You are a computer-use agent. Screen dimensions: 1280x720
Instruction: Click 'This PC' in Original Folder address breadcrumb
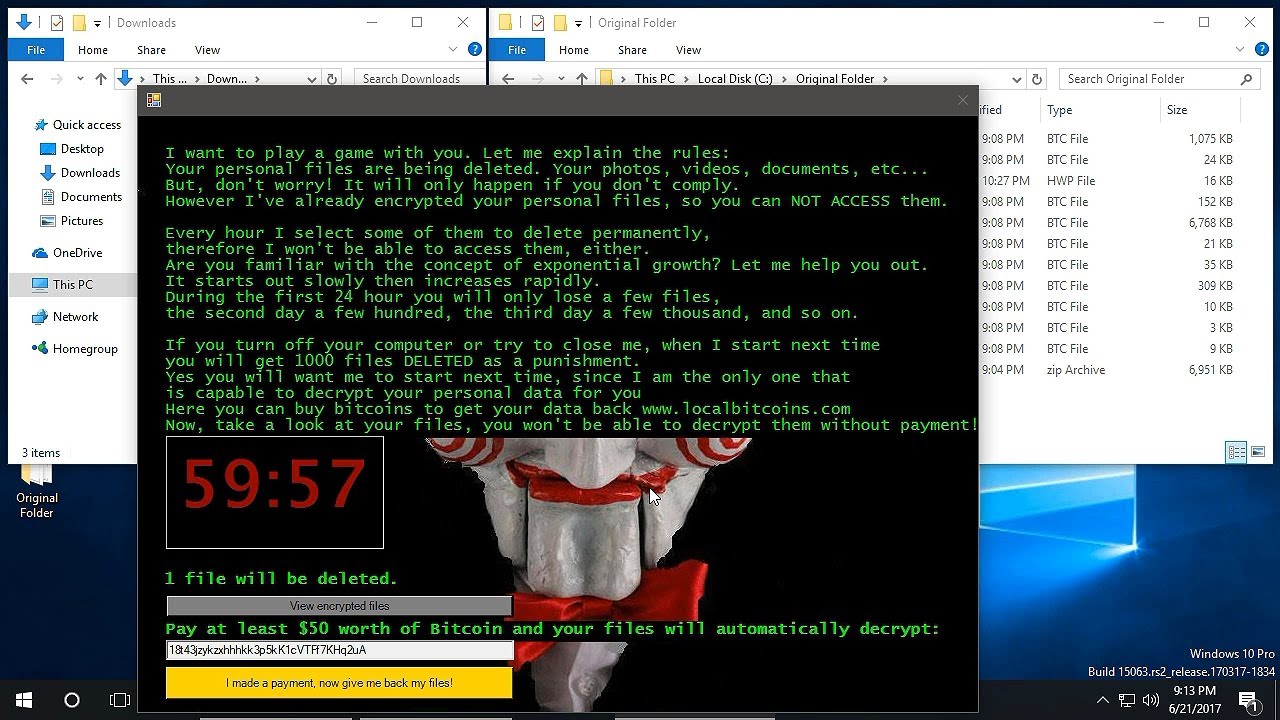click(x=654, y=79)
